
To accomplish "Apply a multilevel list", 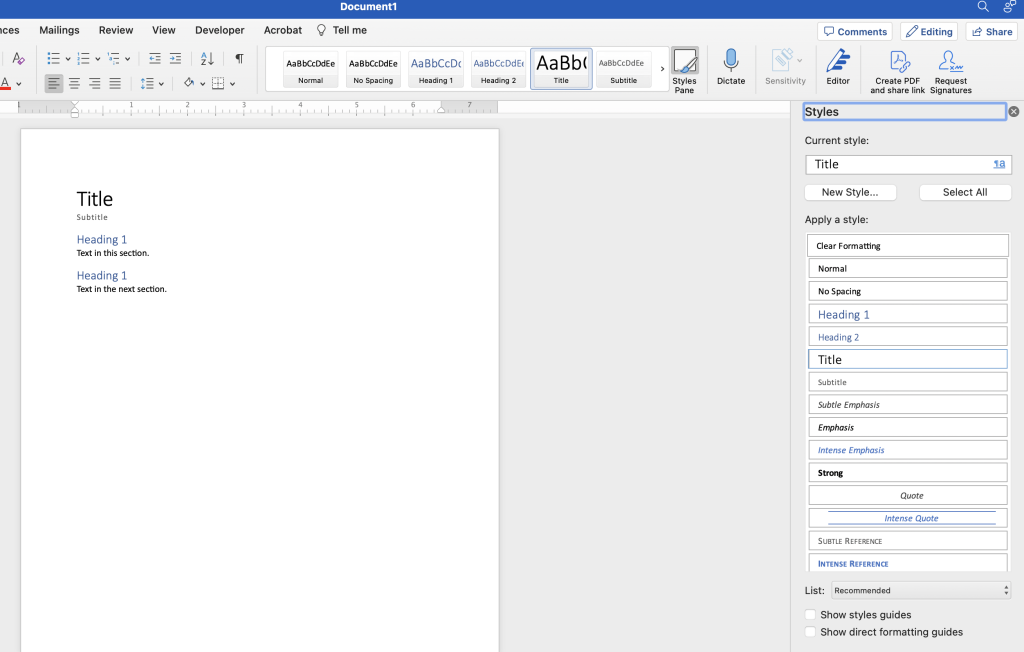I will [x=114, y=59].
